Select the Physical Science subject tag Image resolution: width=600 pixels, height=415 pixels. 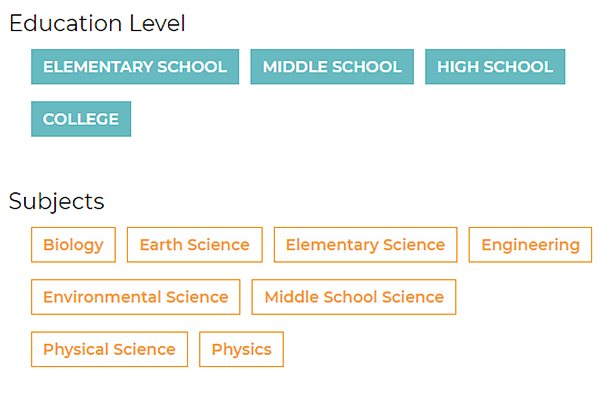109,349
